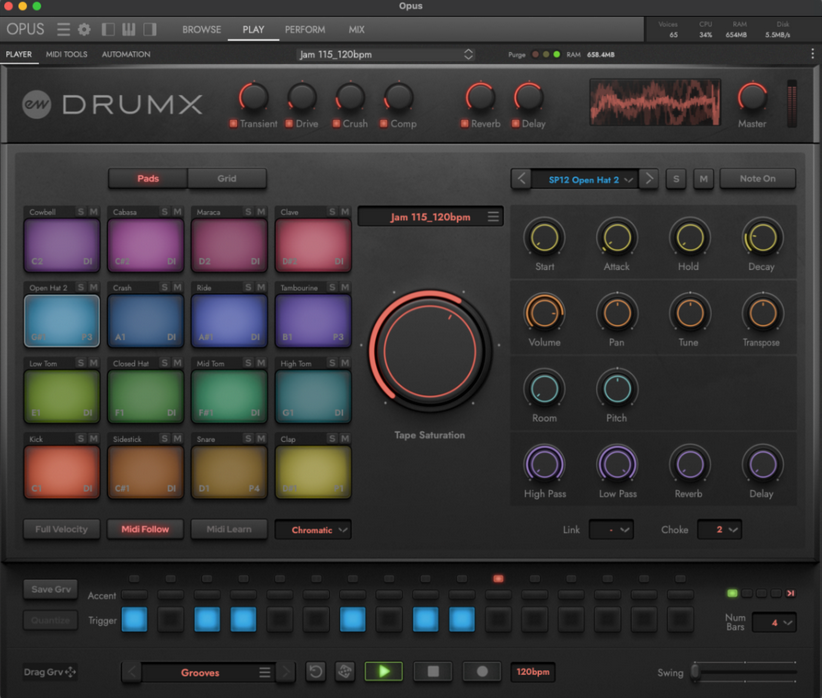Toggle the left sidebar panel icon
Image resolution: width=822 pixels, height=698 pixels.
[x=108, y=29]
